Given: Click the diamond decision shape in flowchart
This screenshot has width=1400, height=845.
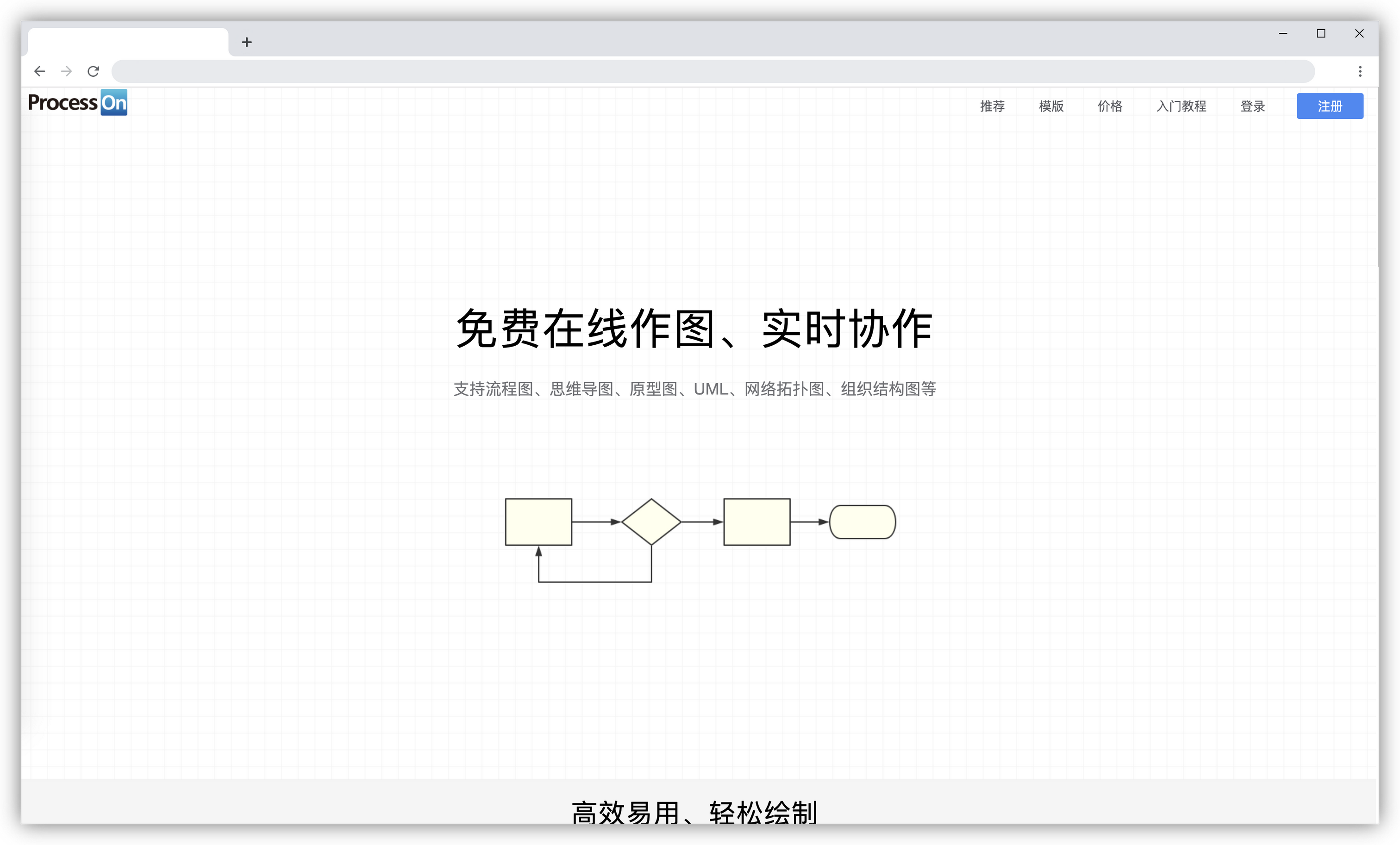Looking at the screenshot, I should coord(651,522).
